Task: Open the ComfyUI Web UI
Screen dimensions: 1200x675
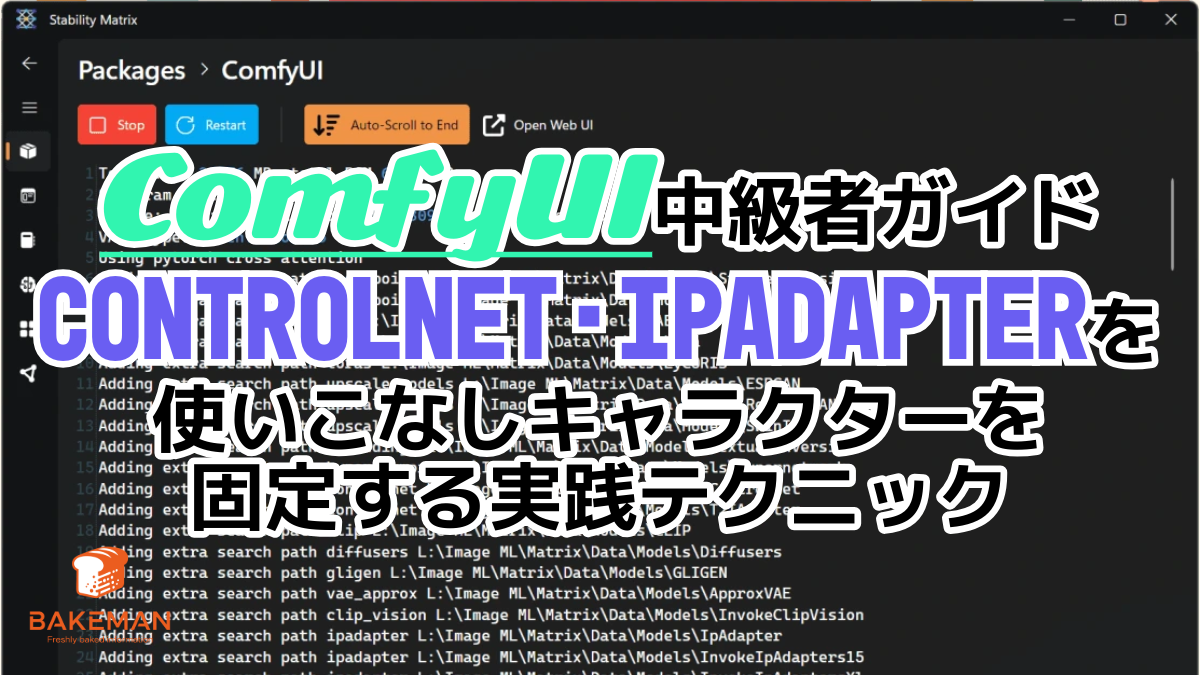Action: [538, 125]
